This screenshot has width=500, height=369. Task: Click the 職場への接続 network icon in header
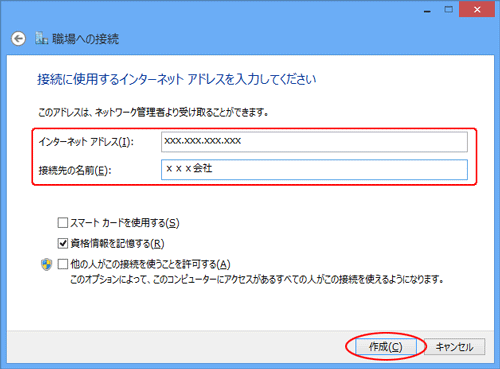[42, 39]
